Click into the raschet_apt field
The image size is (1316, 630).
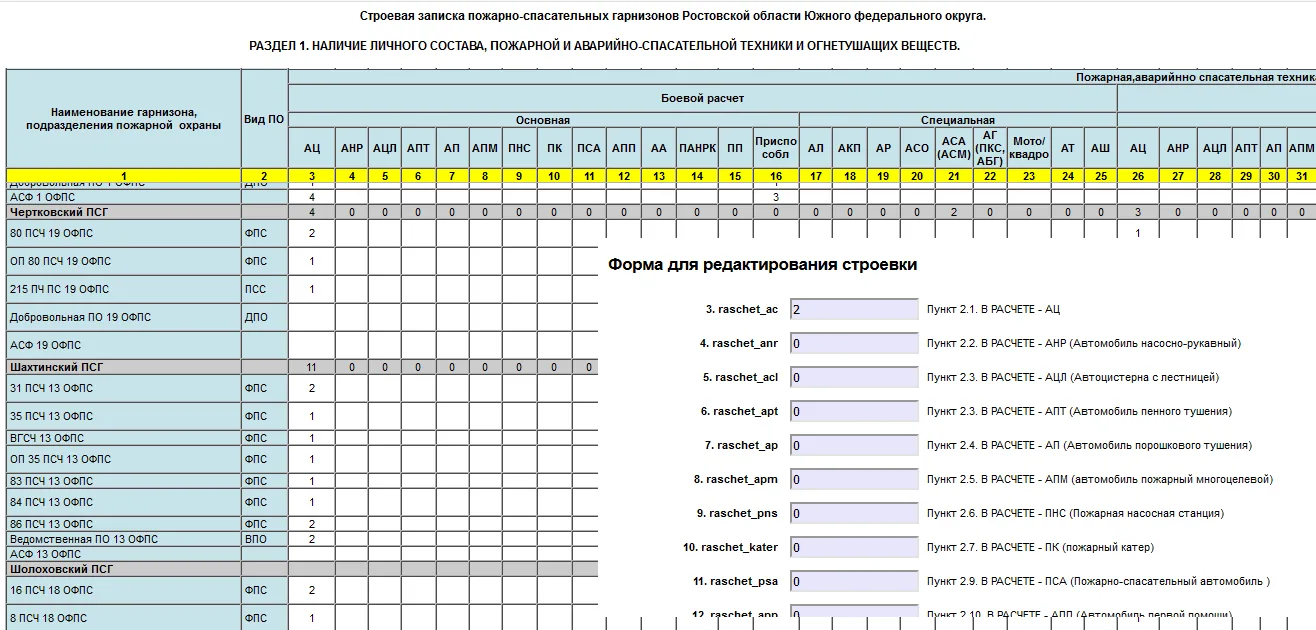click(854, 412)
